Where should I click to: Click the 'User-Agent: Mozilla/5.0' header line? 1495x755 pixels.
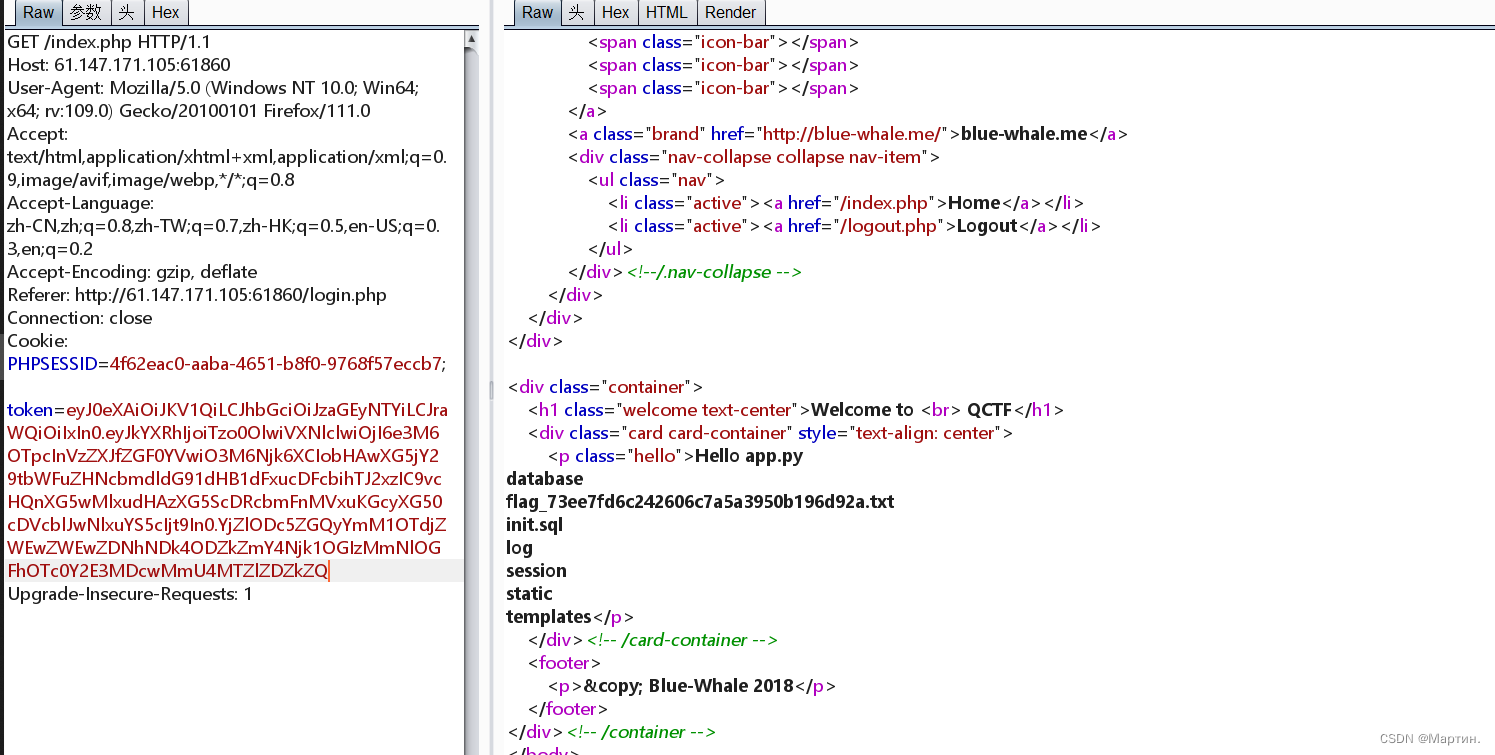(213, 99)
